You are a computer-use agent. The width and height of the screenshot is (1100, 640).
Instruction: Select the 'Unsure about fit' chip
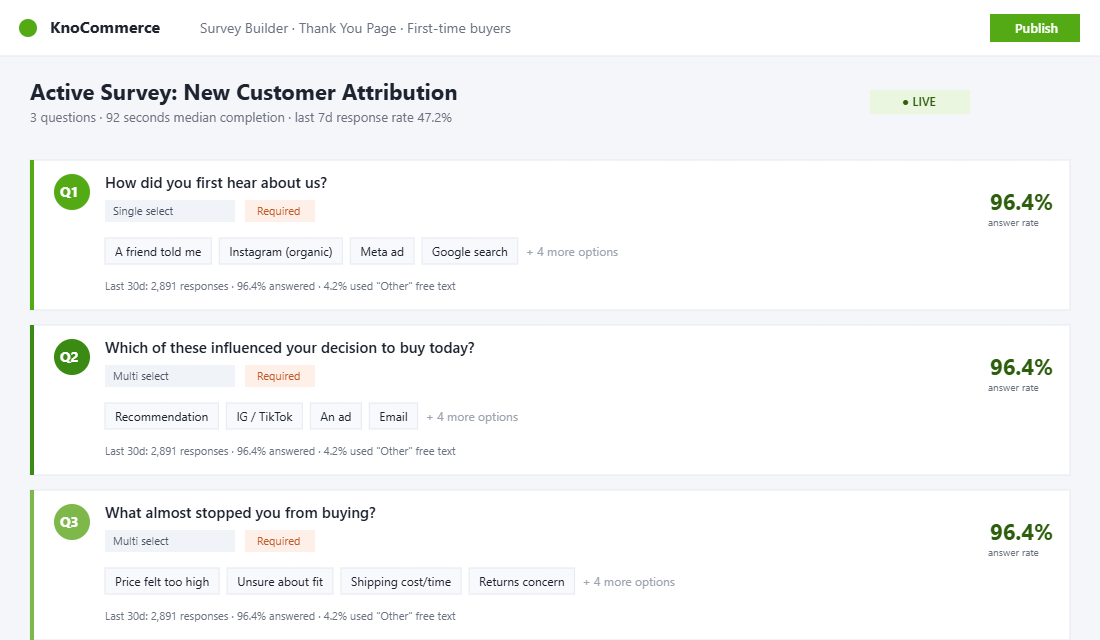(x=280, y=581)
